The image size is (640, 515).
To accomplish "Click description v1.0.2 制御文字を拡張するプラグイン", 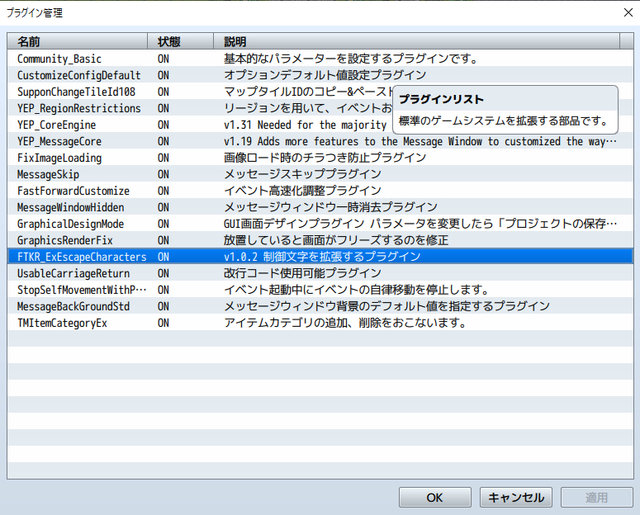I will (x=322, y=257).
